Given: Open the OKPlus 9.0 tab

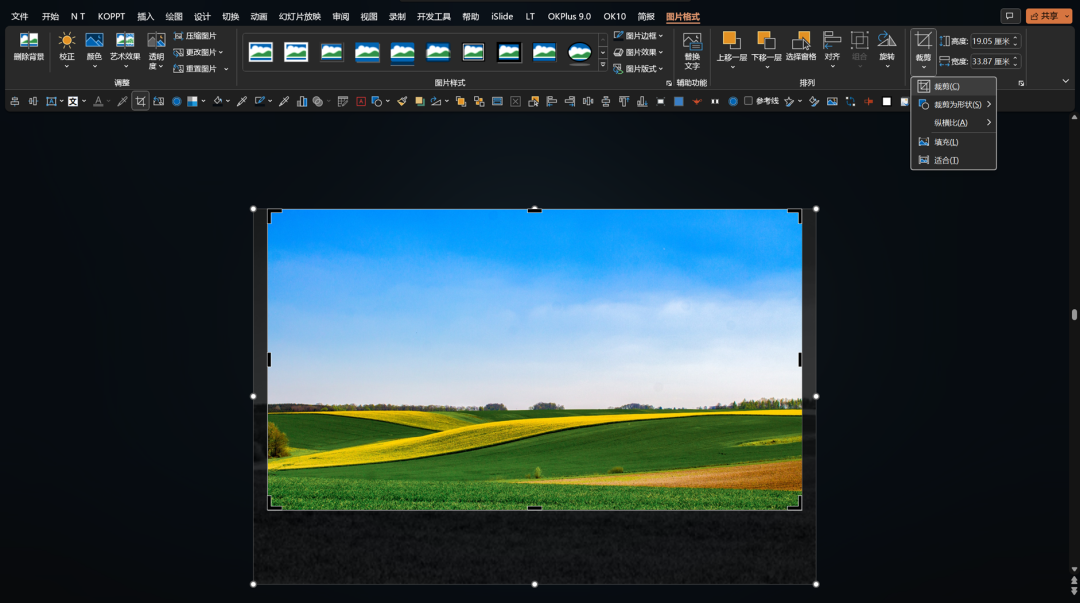Looking at the screenshot, I should tap(569, 17).
